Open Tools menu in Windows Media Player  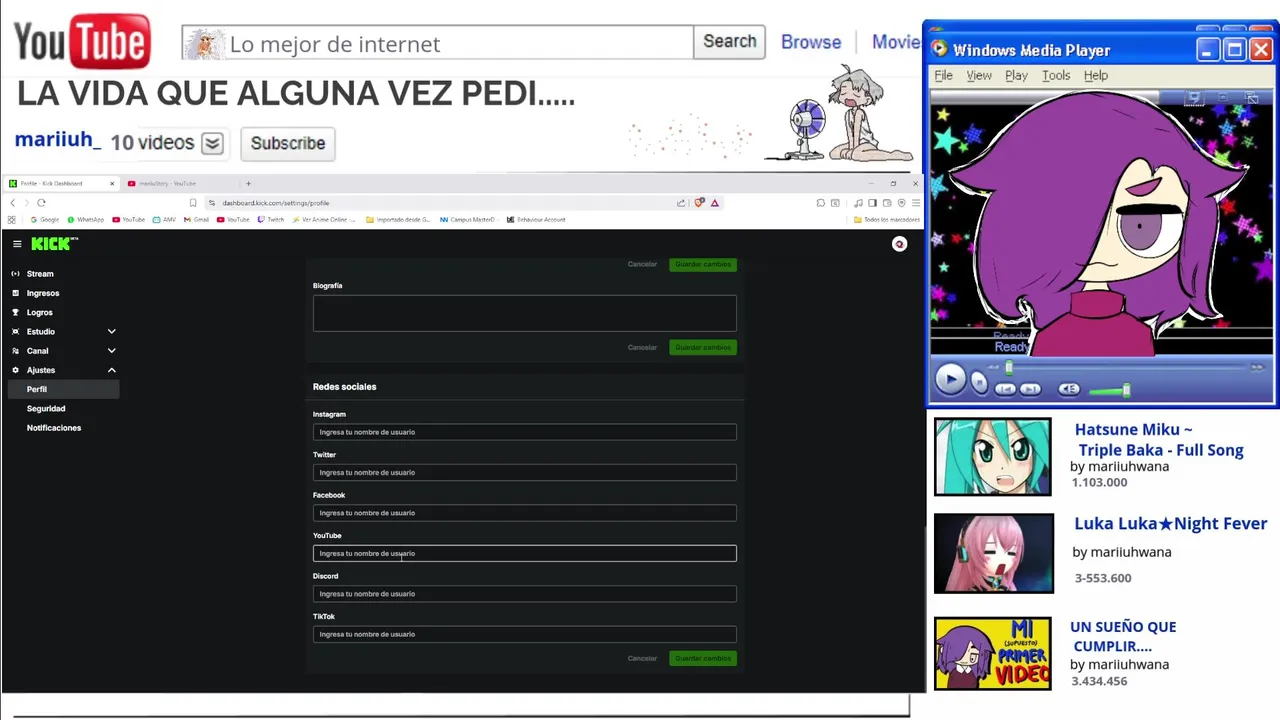pos(1056,76)
